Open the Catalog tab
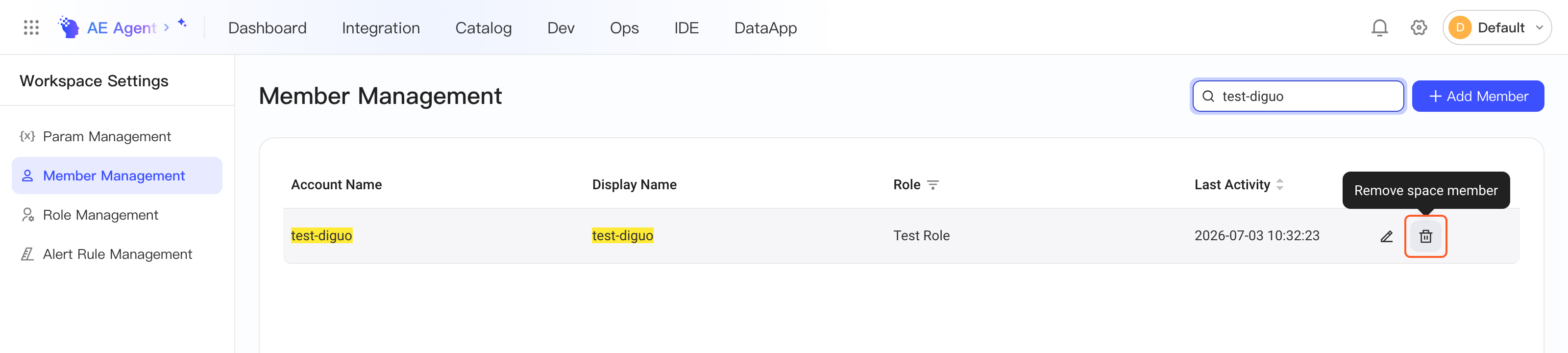Screen dimensions: 1568x353 483,28
